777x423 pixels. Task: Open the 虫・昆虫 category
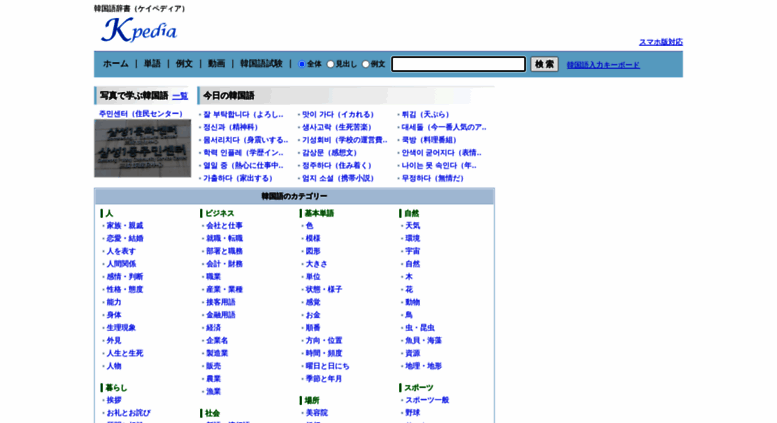[420, 328]
